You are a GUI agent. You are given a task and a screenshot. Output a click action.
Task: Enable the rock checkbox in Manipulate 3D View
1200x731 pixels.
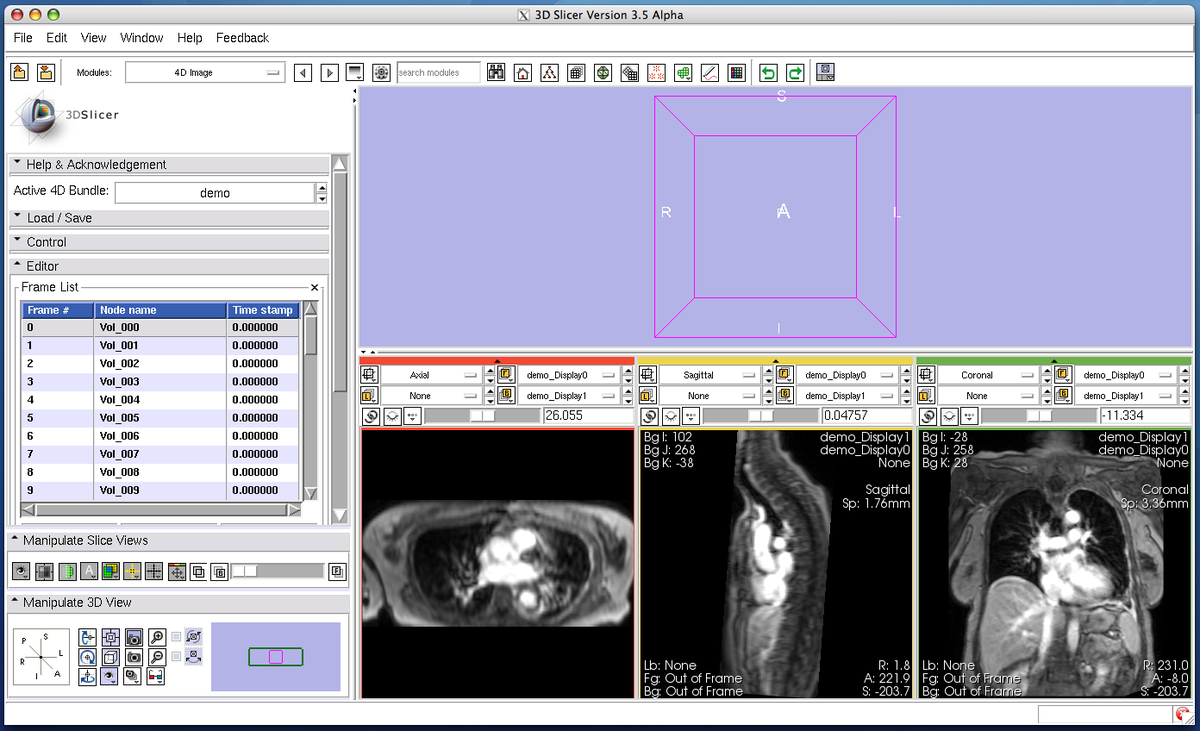coord(176,656)
